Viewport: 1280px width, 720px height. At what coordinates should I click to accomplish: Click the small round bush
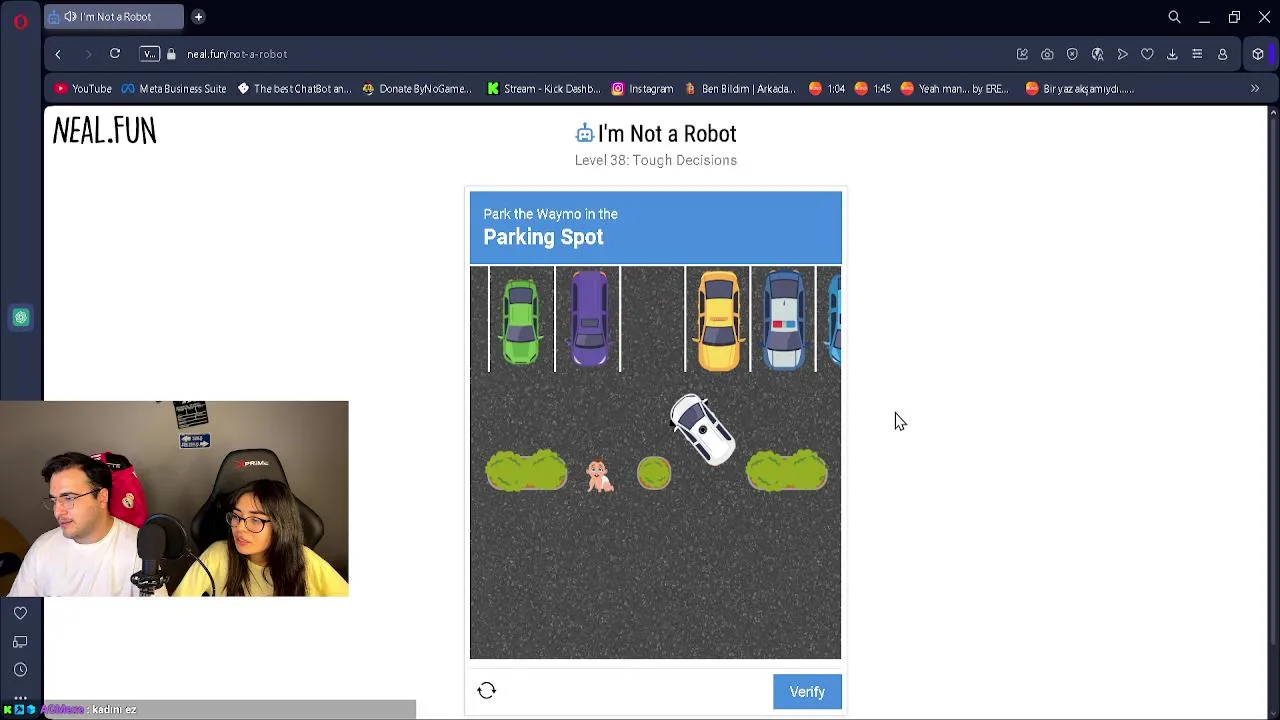pos(654,473)
